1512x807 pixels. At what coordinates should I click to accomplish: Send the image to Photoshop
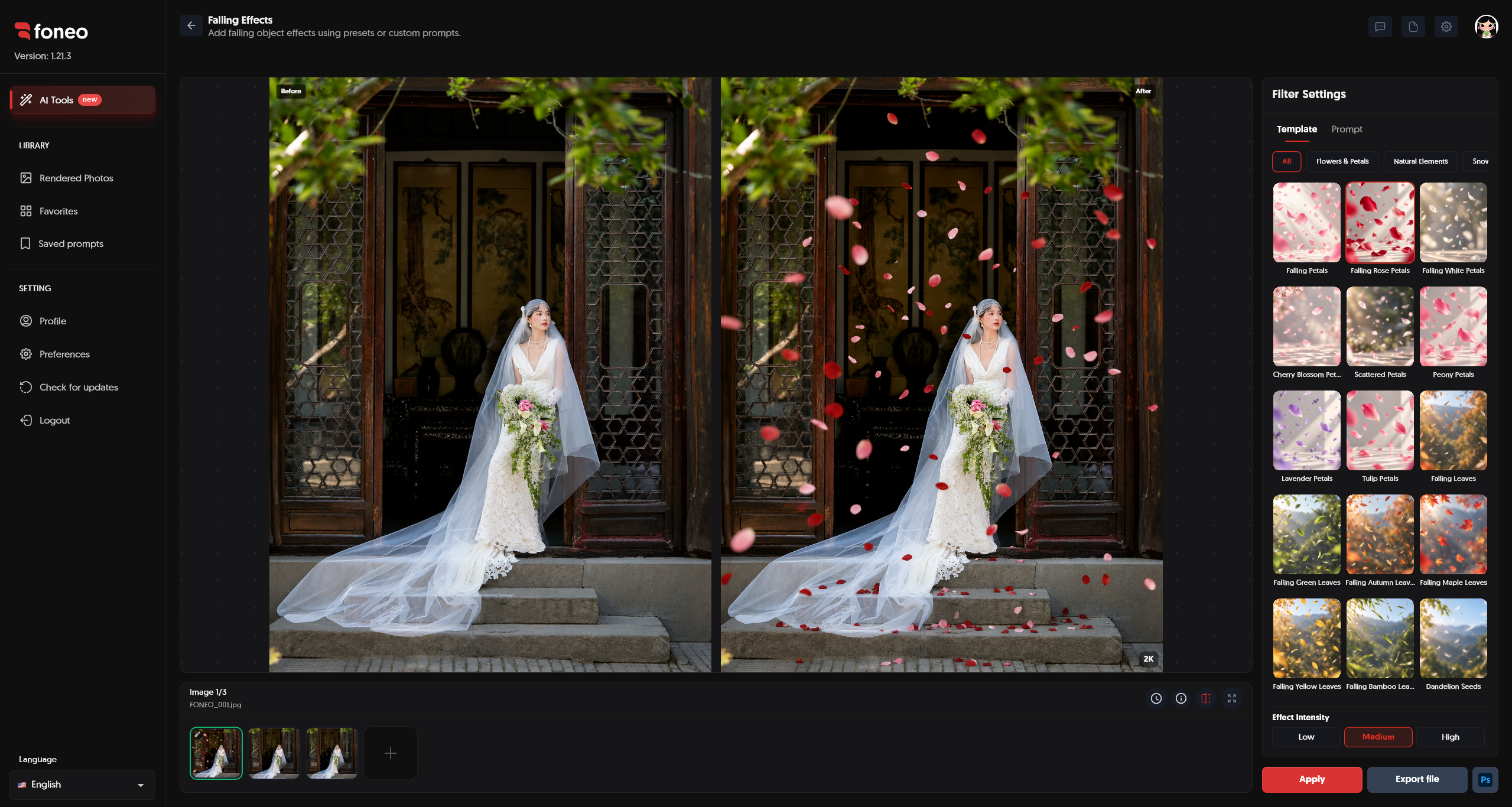(1485, 780)
